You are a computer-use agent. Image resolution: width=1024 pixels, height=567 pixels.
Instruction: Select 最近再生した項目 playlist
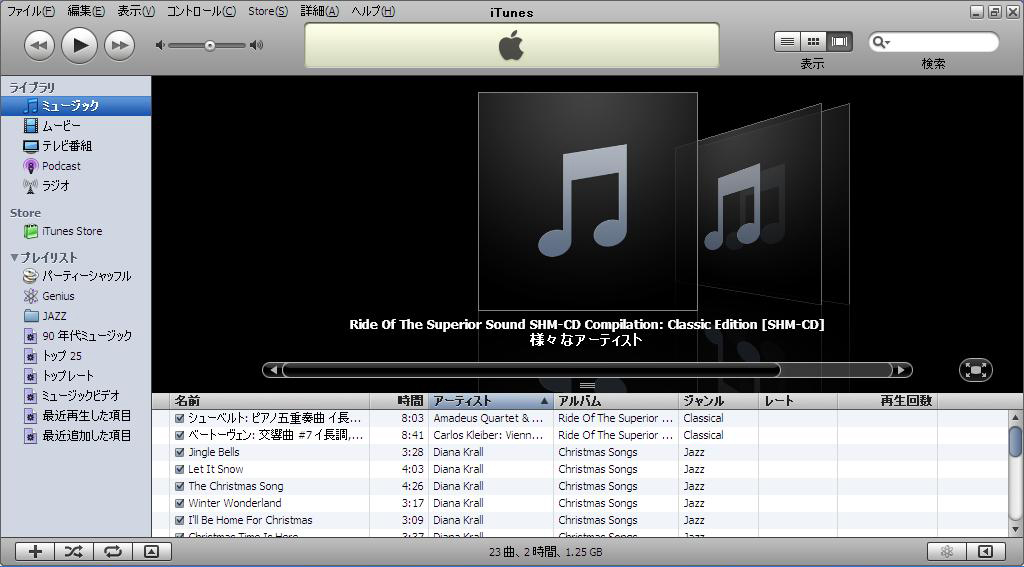coord(76,415)
